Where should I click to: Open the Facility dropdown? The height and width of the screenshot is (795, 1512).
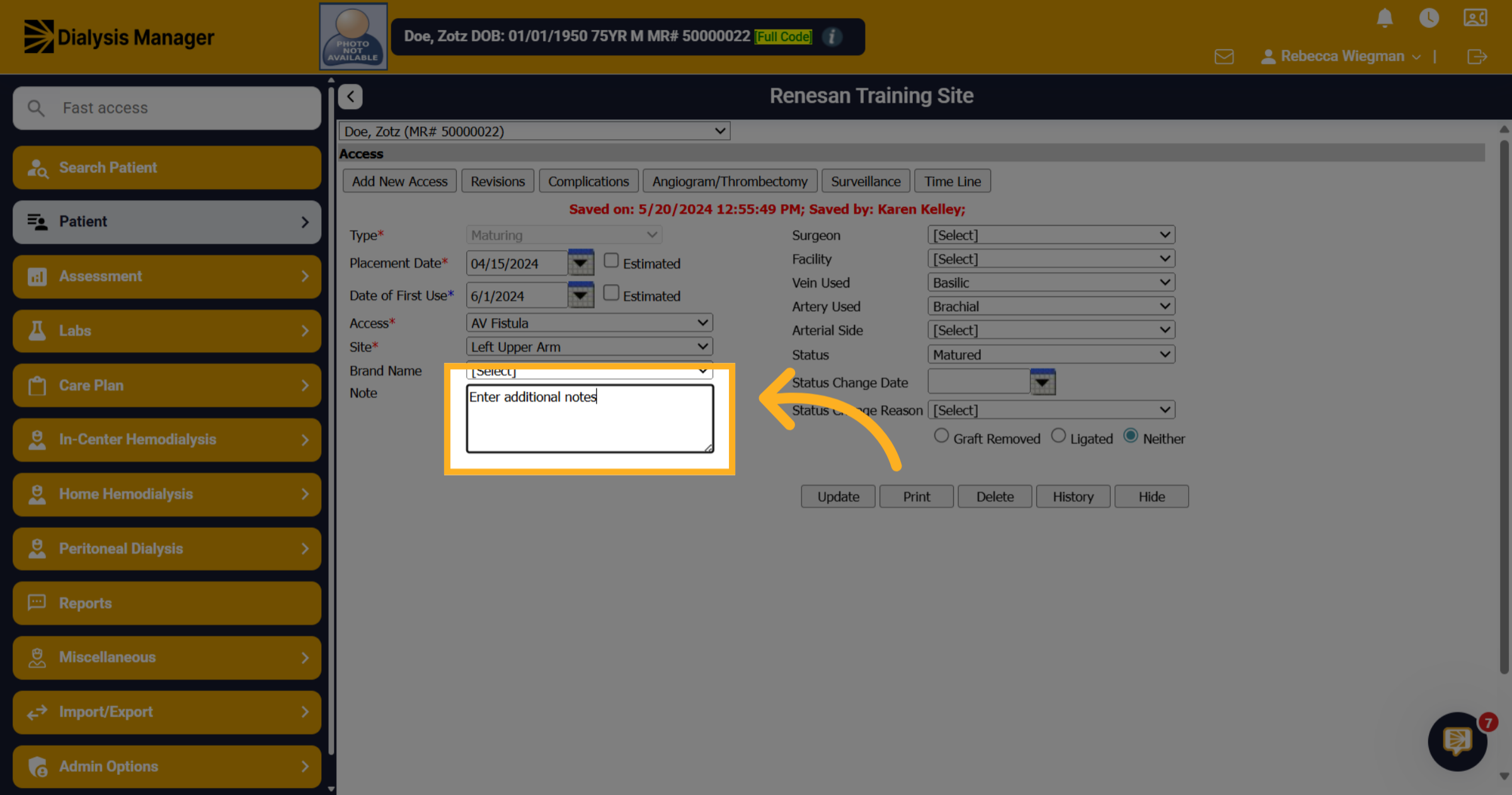pos(1051,259)
